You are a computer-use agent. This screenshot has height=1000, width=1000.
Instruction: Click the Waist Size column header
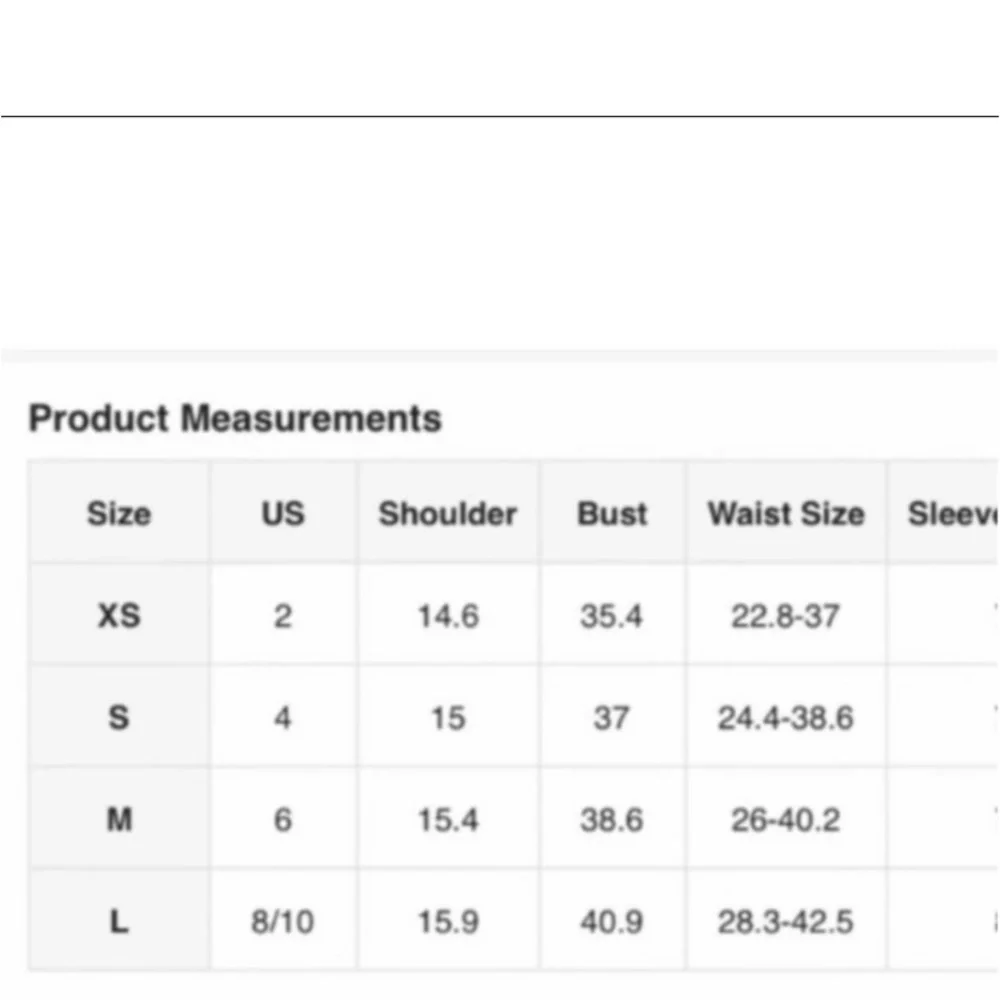(x=786, y=514)
